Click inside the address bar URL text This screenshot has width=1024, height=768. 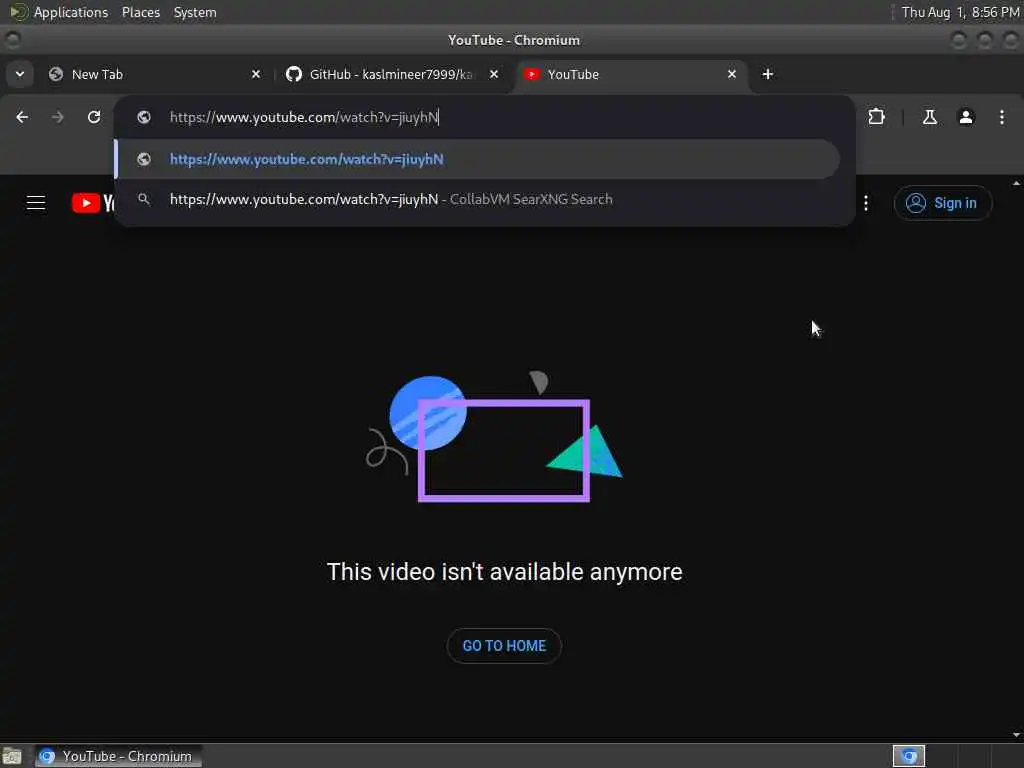tap(304, 117)
